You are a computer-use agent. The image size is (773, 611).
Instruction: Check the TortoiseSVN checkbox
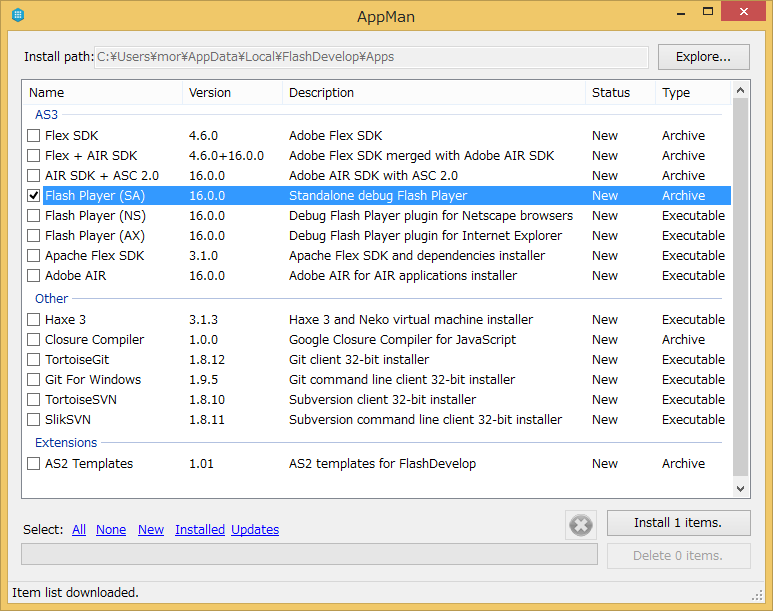tap(34, 399)
